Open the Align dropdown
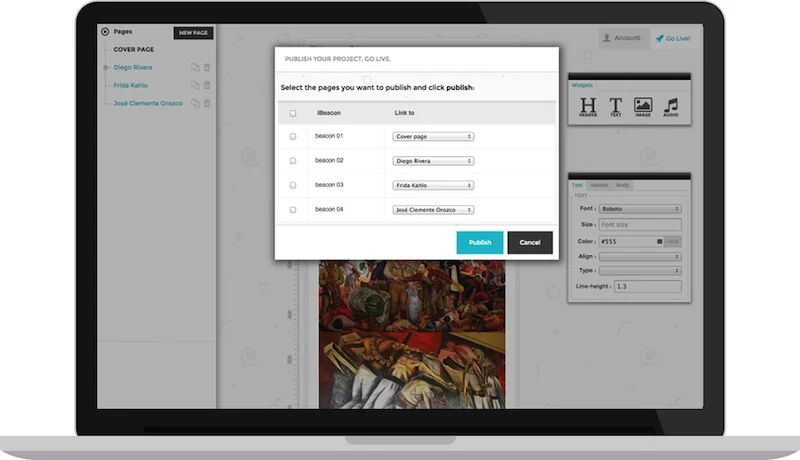The height and width of the screenshot is (460, 800). point(640,257)
